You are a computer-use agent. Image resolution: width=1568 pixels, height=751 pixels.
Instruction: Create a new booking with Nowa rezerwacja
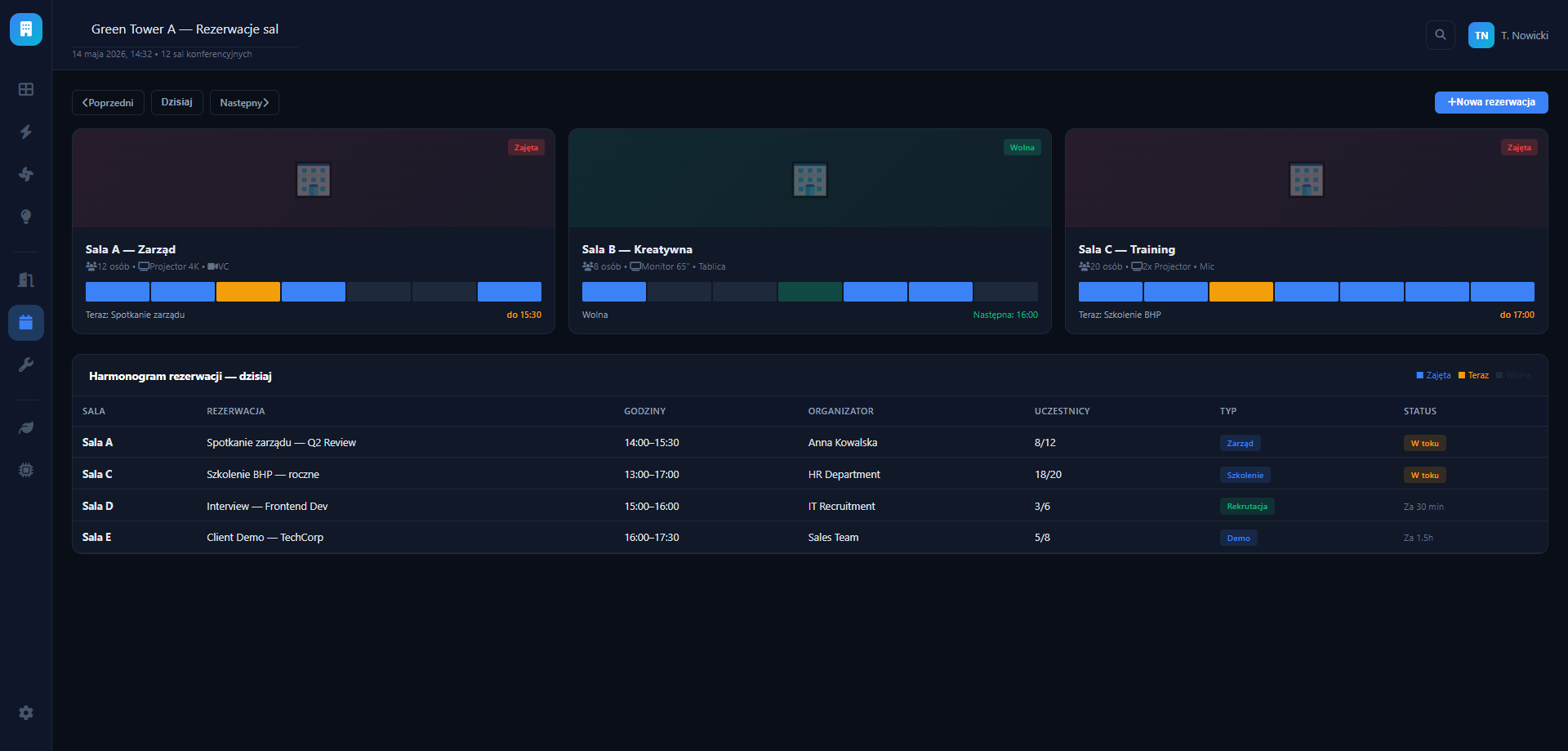point(1491,102)
